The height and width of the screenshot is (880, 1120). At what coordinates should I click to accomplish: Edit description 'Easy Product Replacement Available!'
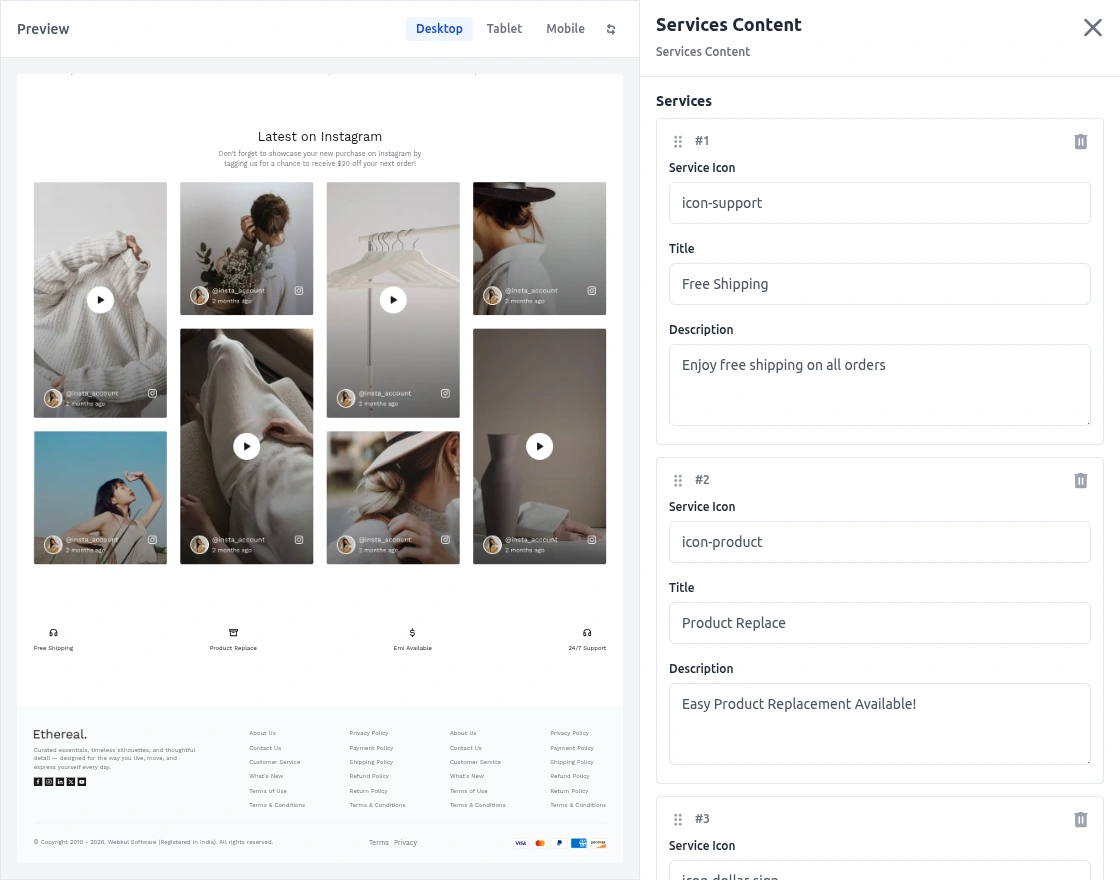(x=879, y=724)
